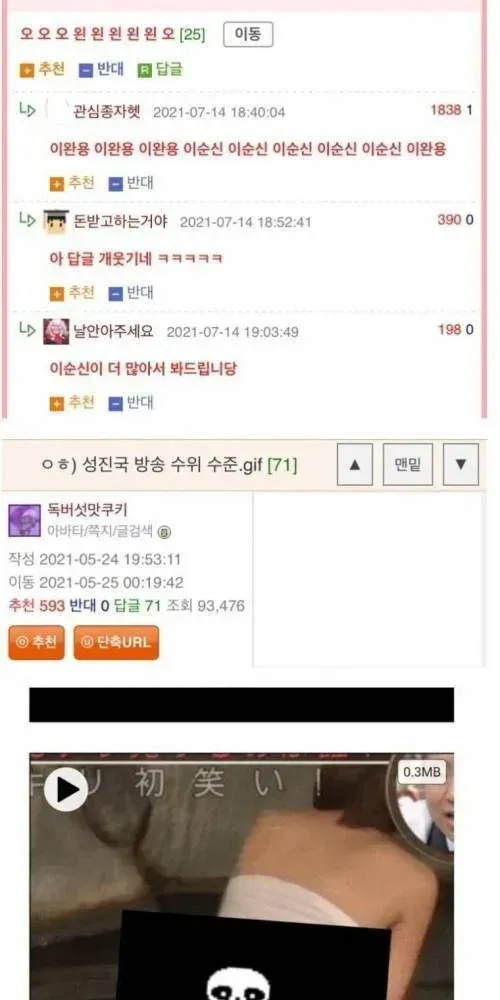
Task: Recommend the post with orange 추천 button
Action: (36, 642)
